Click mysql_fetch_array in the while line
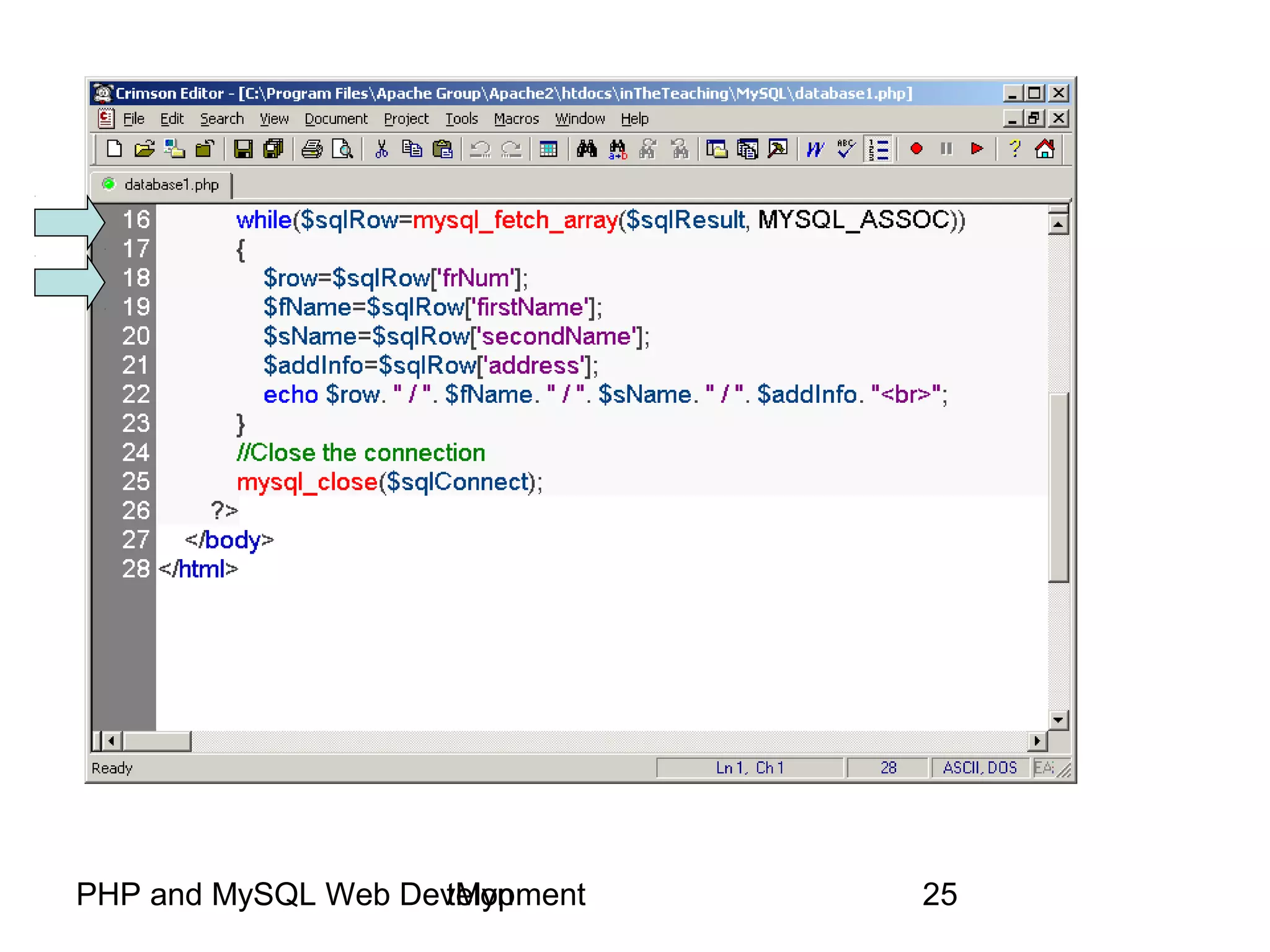The image size is (1270, 952). [515, 221]
